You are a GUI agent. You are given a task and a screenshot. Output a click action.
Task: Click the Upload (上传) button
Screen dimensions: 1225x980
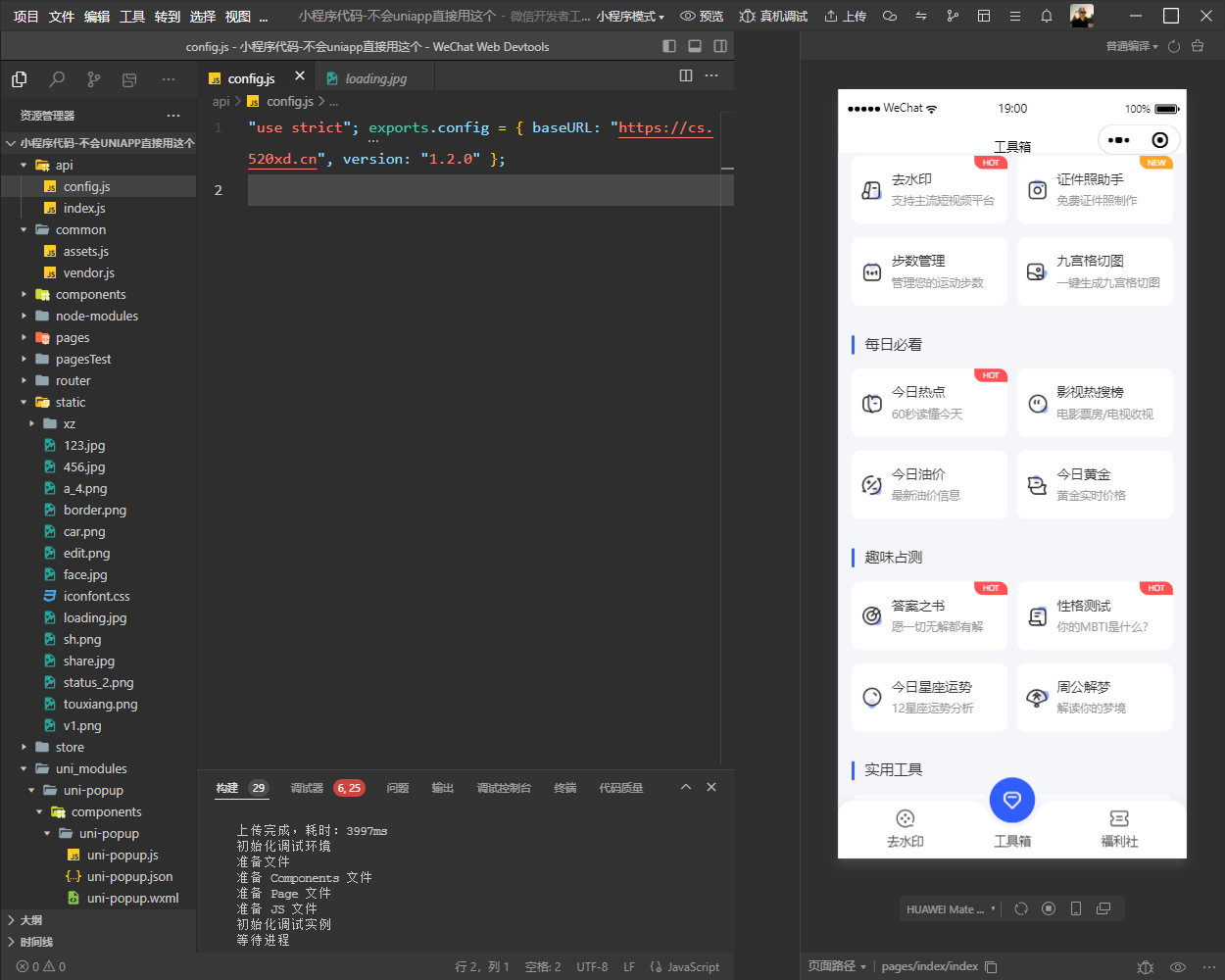point(845,16)
